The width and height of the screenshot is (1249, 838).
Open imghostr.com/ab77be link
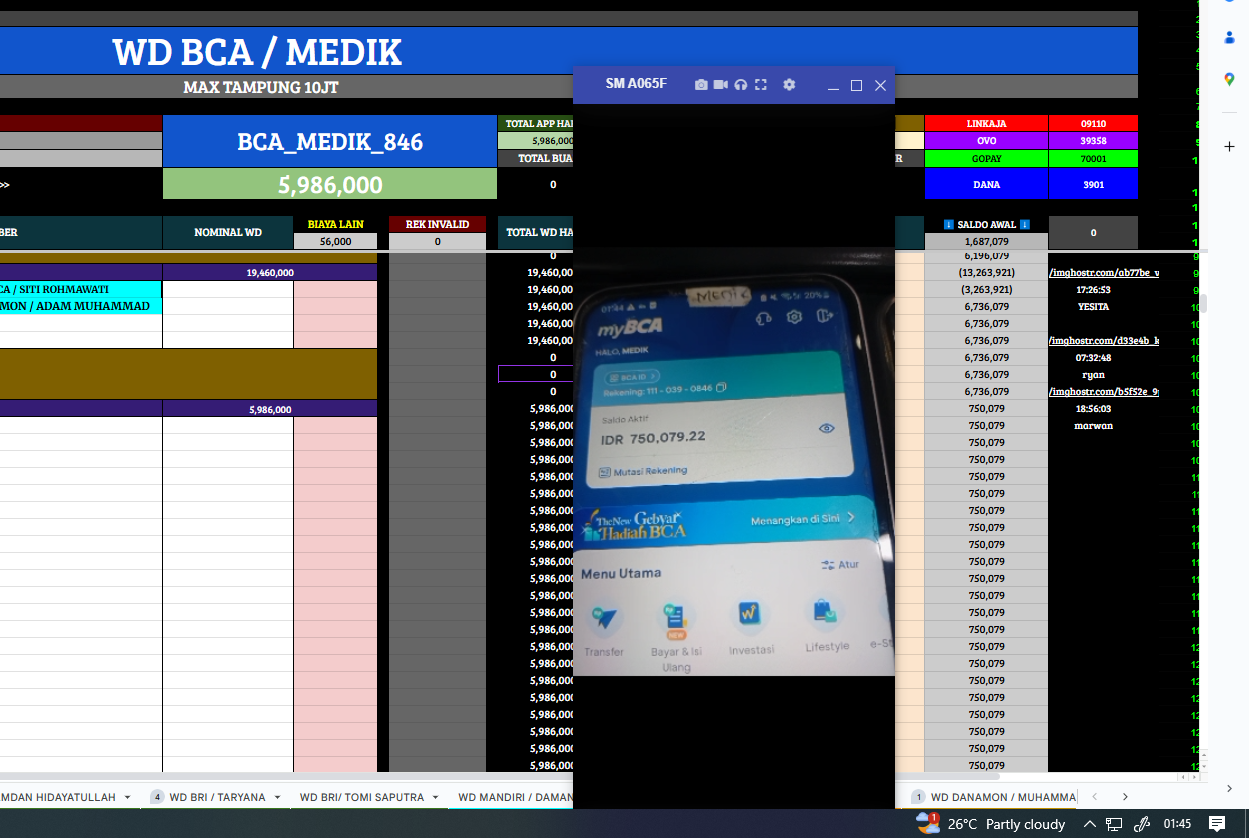[1104, 273]
